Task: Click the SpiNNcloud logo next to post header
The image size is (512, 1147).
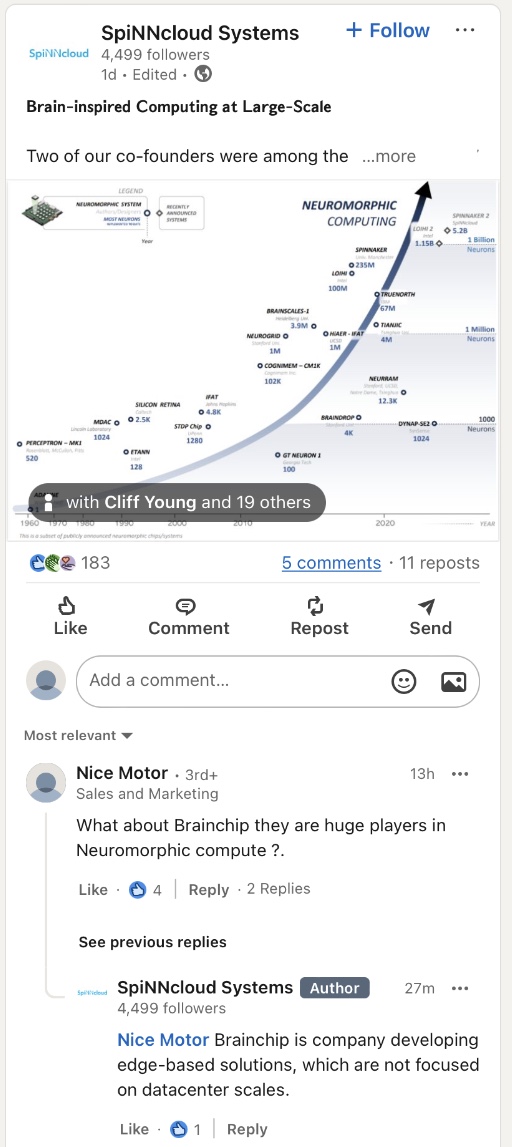Action: tap(59, 53)
